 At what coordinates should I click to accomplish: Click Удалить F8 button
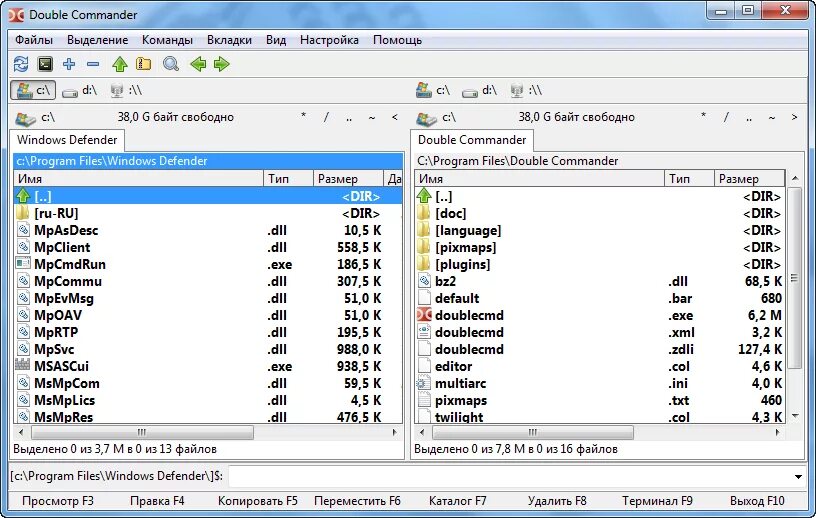(557, 501)
